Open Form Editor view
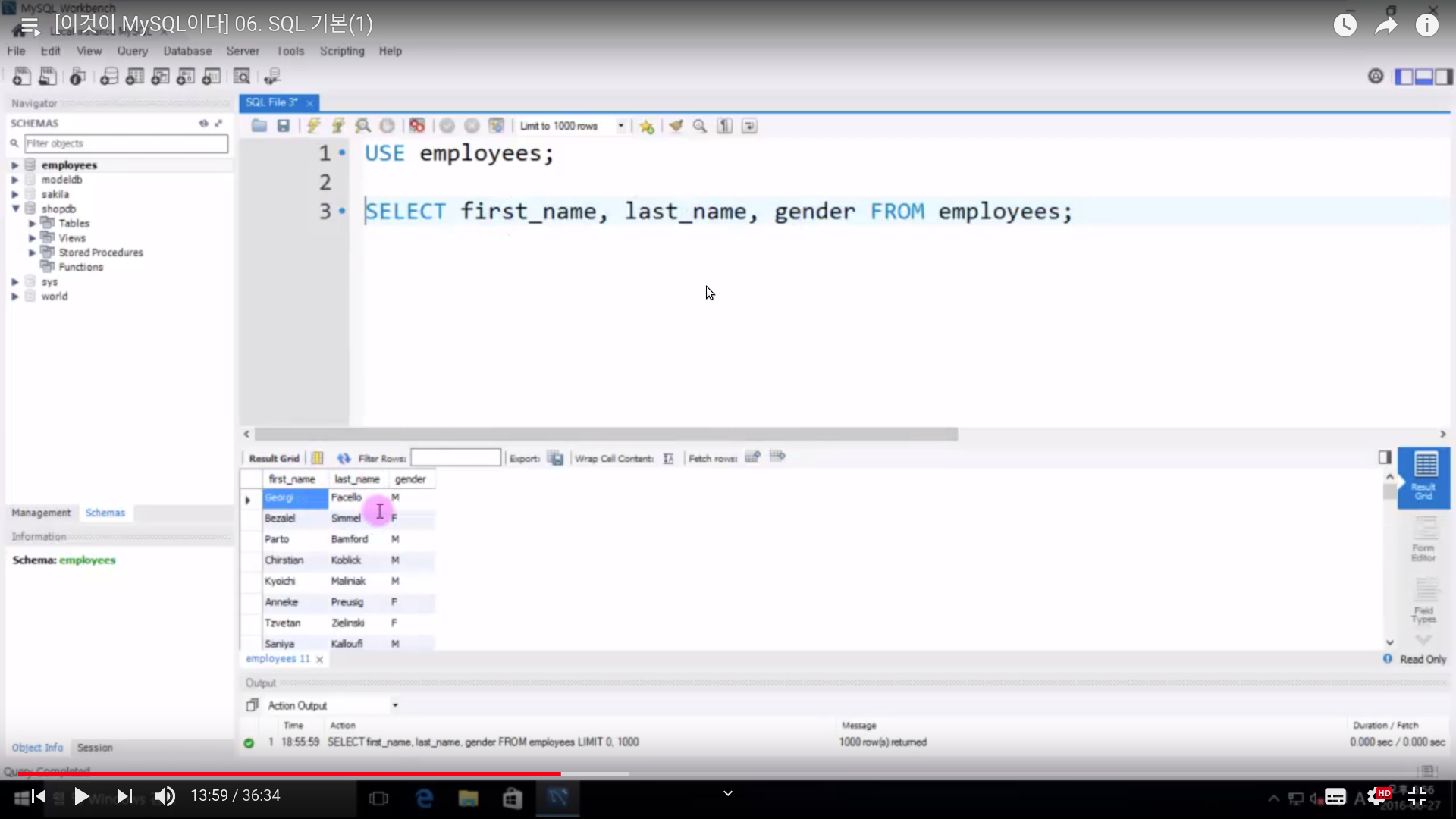The image size is (1456, 819). [1423, 541]
